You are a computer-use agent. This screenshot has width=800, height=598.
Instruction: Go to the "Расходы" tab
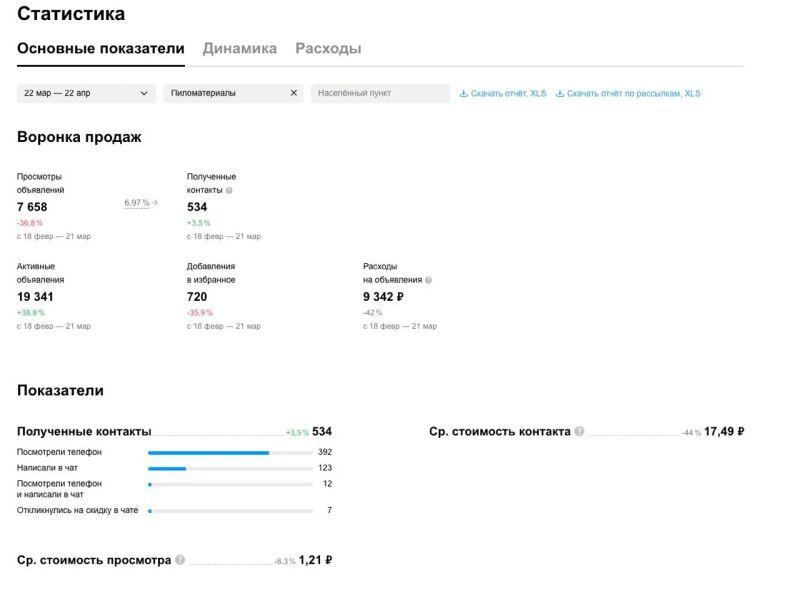pyautogui.click(x=328, y=48)
